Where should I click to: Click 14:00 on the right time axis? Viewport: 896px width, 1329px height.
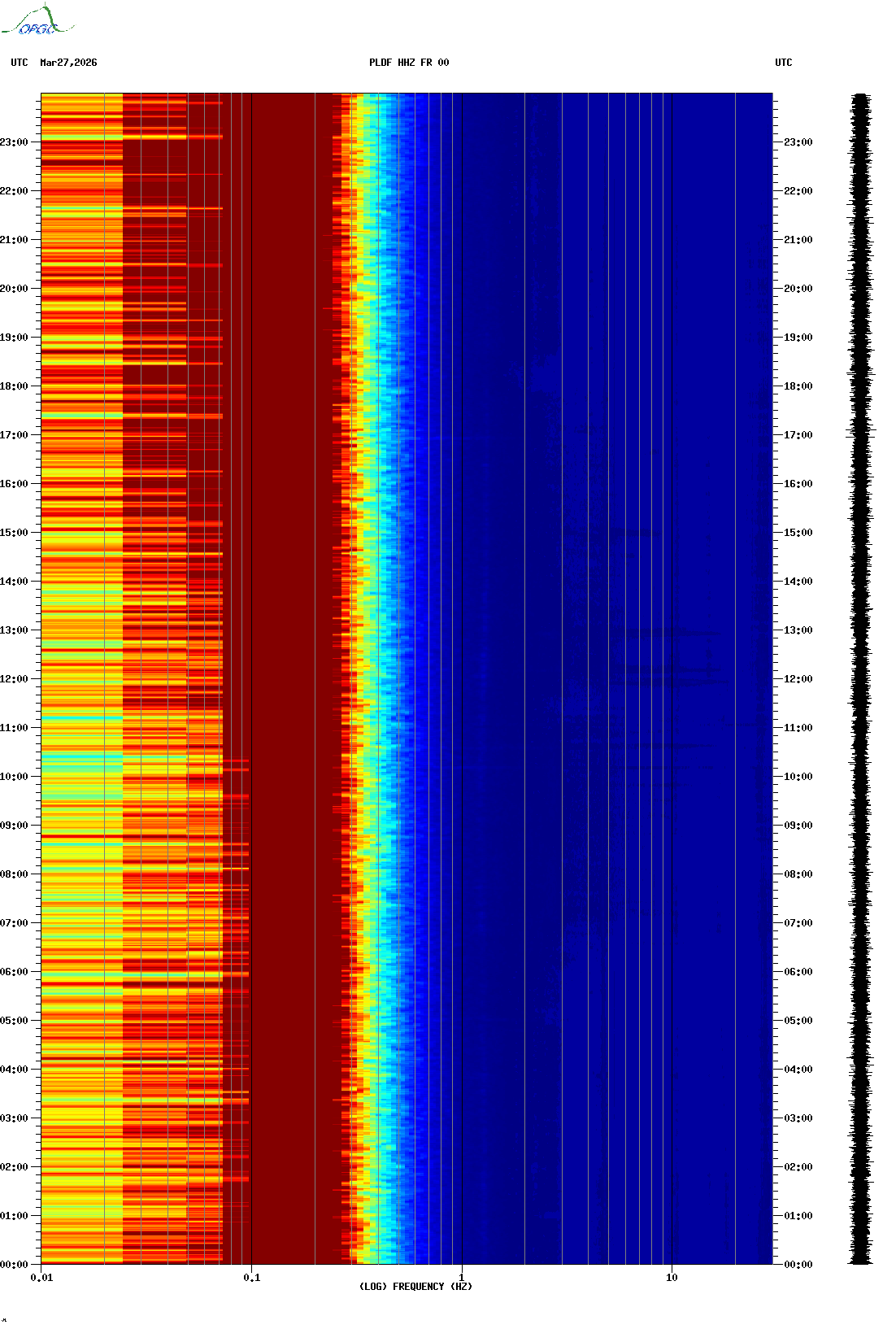pos(798,582)
